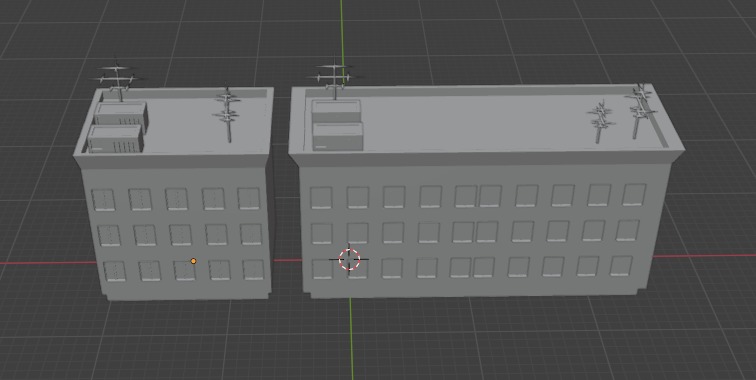Select the lone pole antenna on left building roof
This screenshot has height=380, width=756.
pos(228,115)
